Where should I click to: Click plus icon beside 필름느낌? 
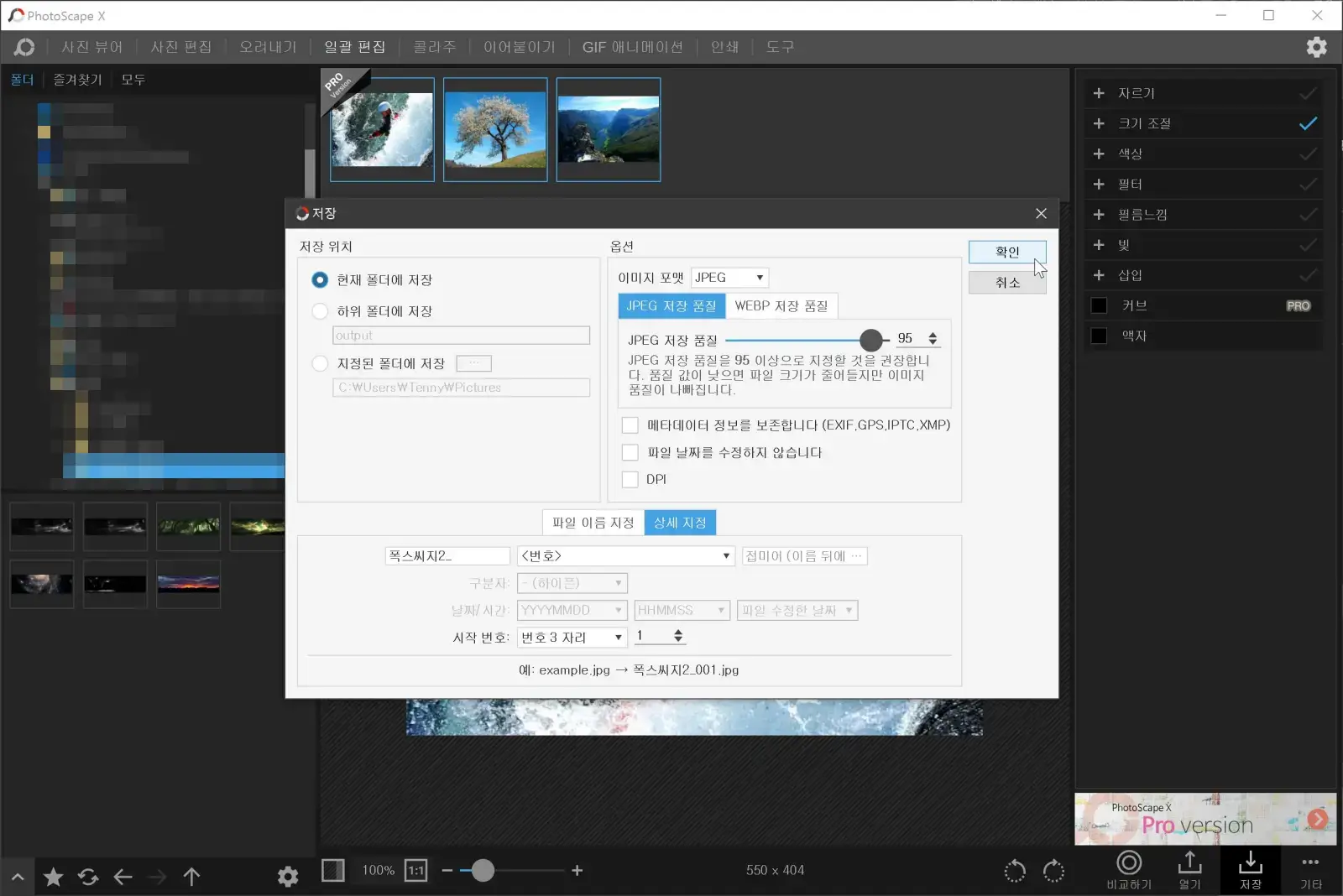tap(1099, 214)
